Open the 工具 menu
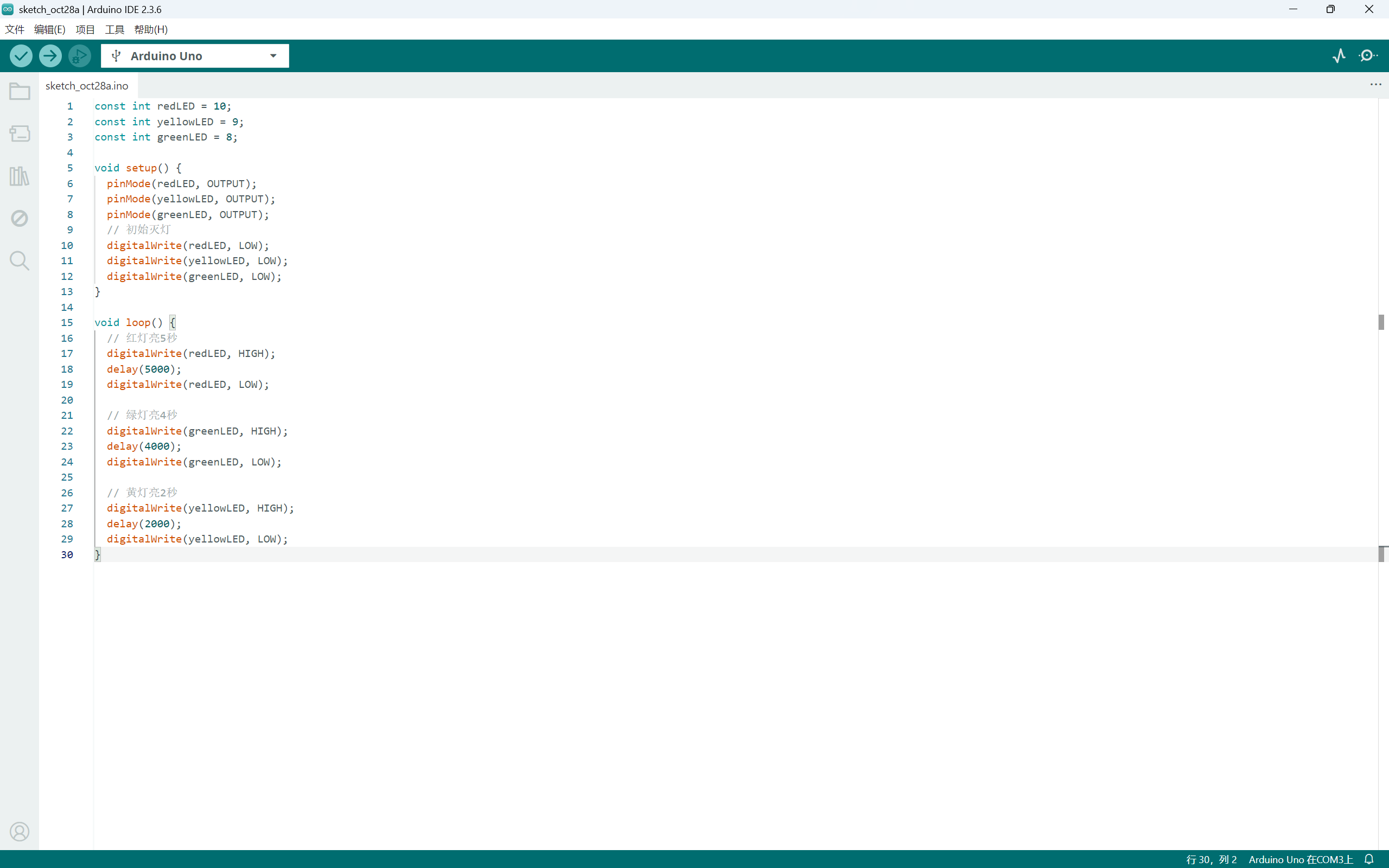 click(114, 29)
